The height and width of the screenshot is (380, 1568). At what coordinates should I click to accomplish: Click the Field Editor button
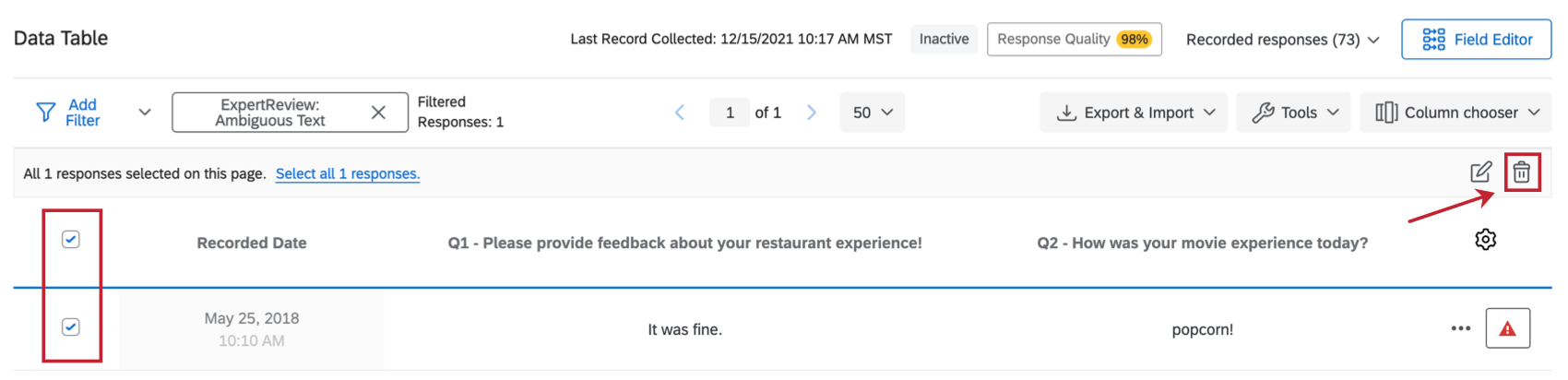1476,40
